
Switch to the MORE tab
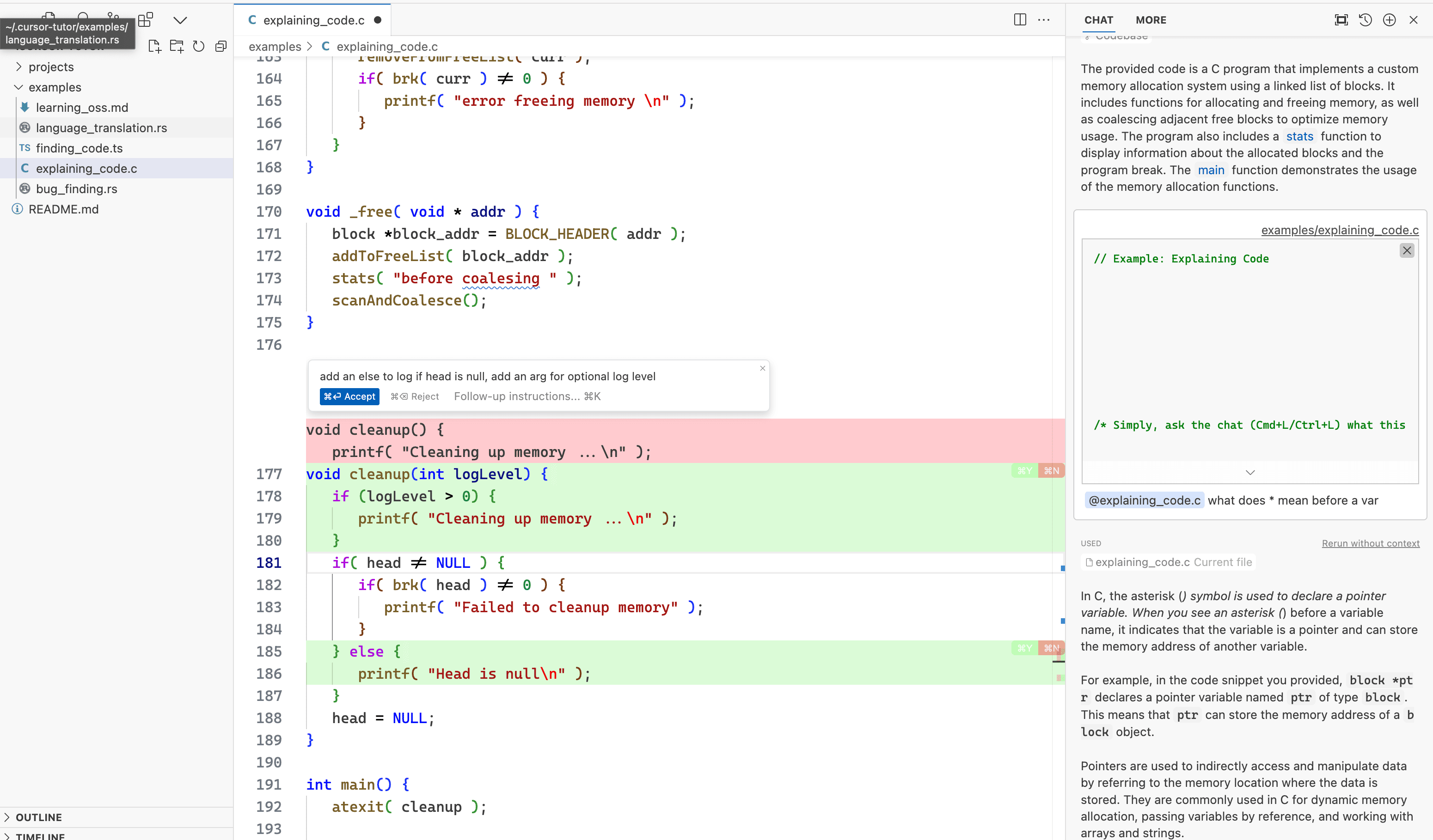click(x=1151, y=20)
